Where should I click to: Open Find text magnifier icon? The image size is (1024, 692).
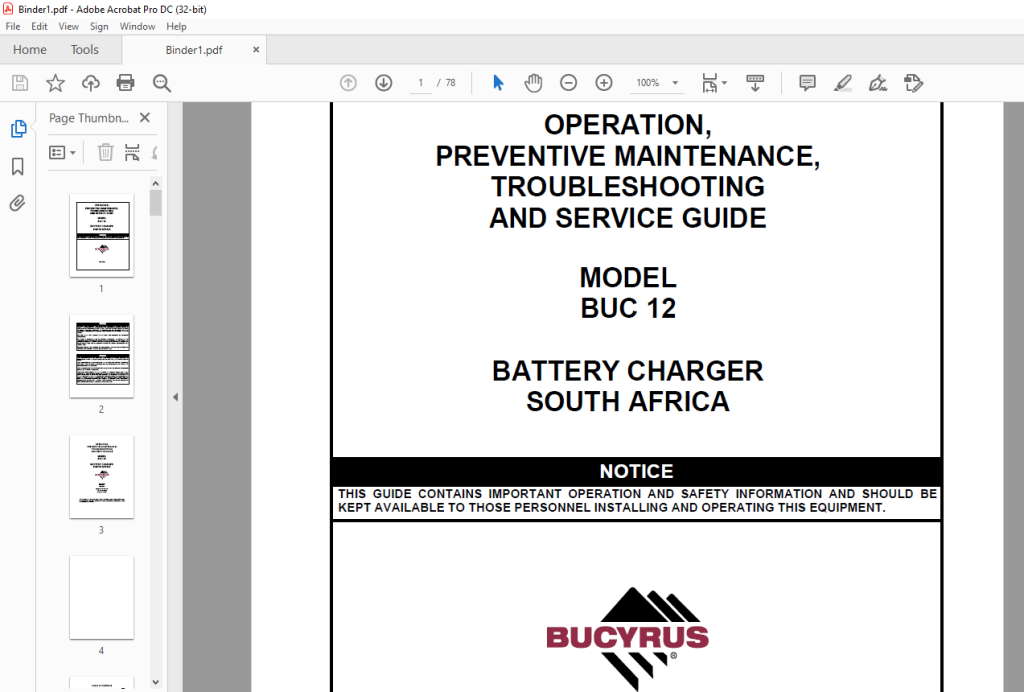(x=161, y=83)
